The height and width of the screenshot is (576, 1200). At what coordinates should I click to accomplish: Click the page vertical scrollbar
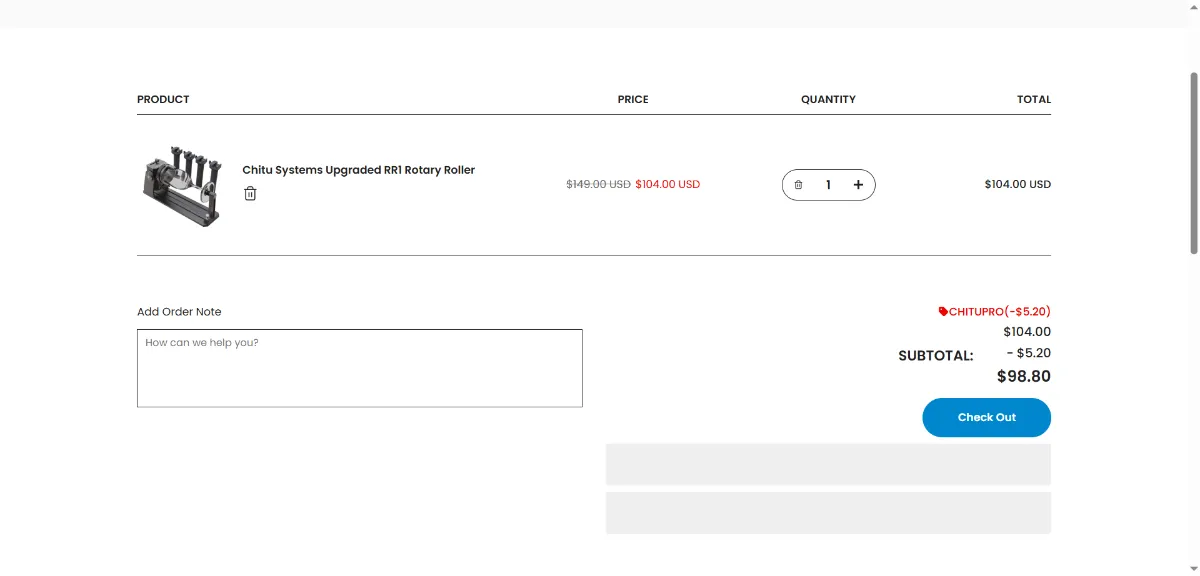[x=1194, y=163]
